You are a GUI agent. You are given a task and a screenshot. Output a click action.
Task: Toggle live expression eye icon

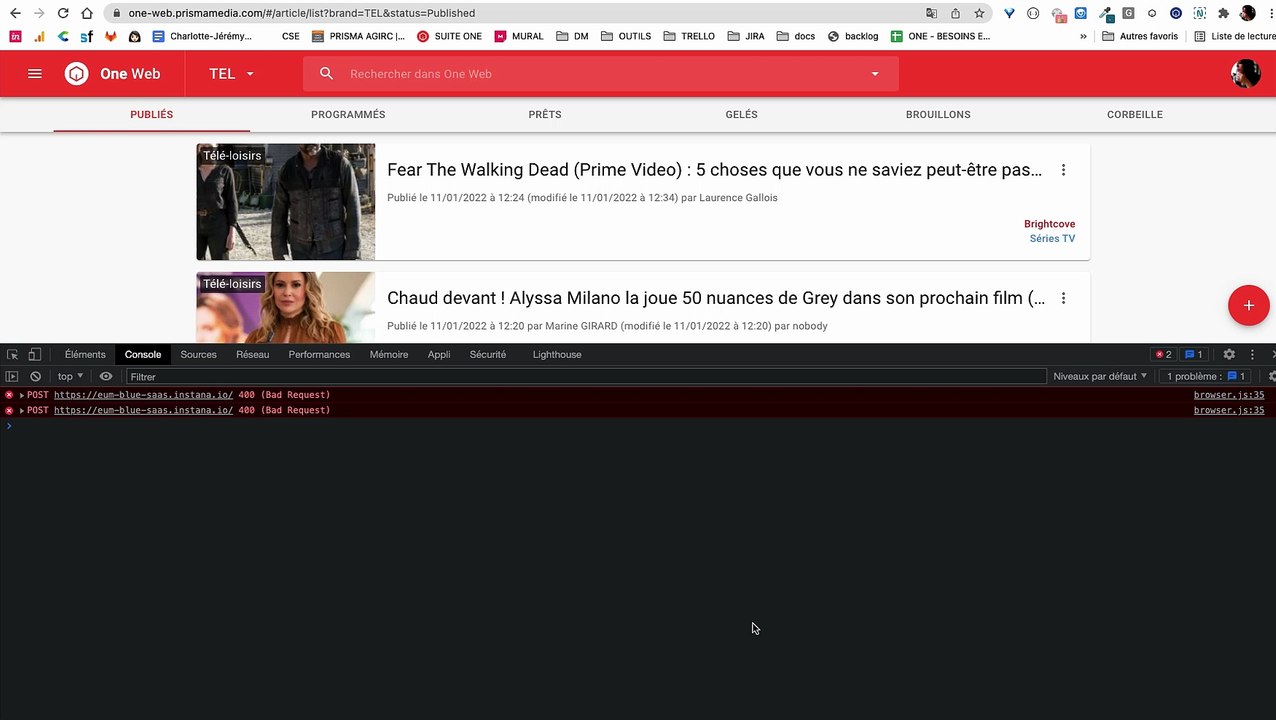[x=106, y=377]
